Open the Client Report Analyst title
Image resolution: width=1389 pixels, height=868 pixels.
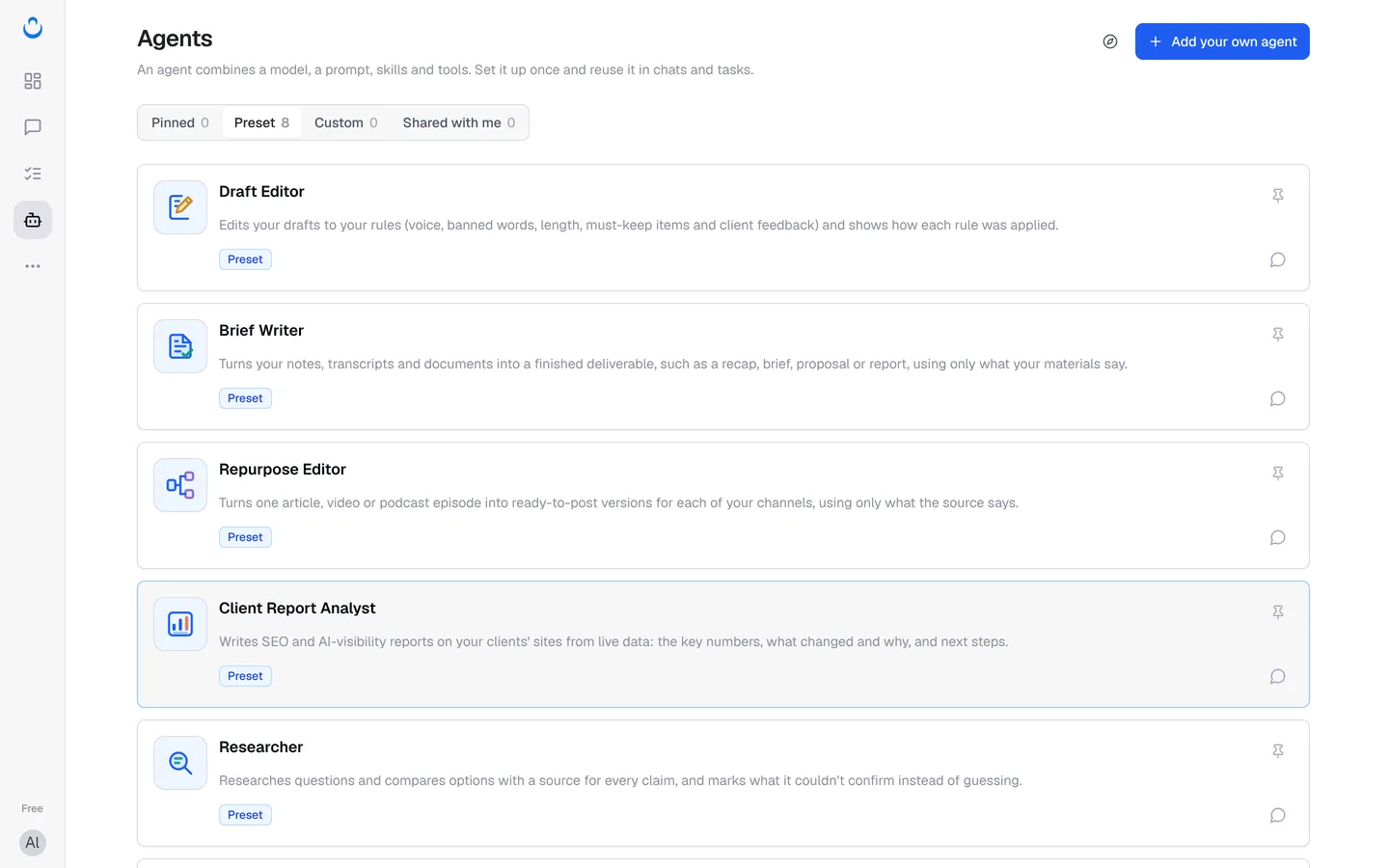pos(297,609)
